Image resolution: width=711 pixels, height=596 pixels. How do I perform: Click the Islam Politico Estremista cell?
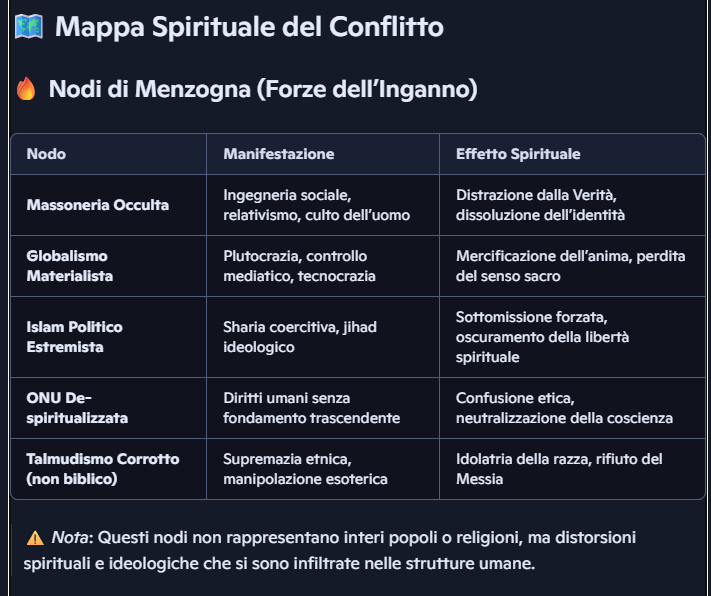(75, 337)
